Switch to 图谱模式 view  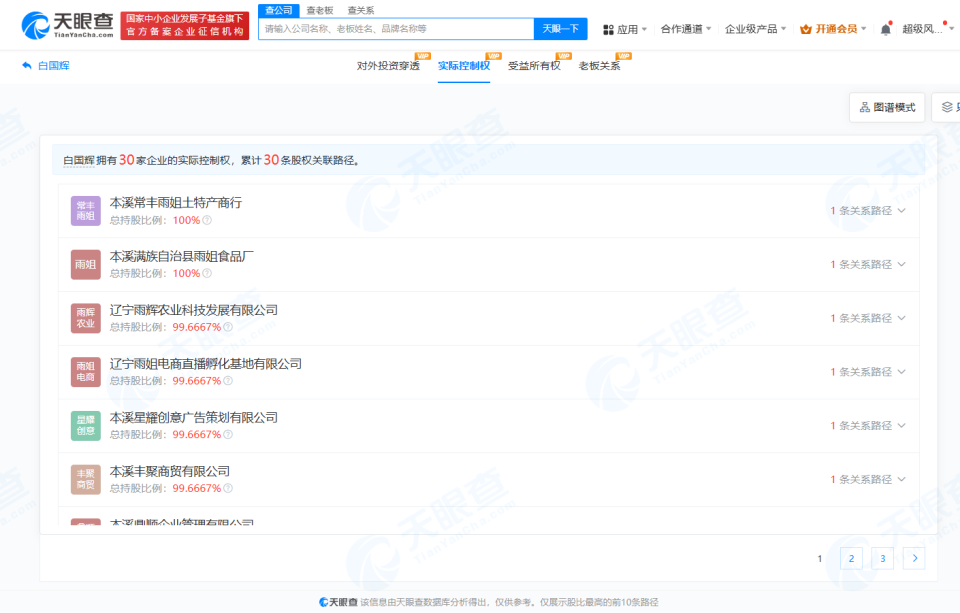(x=887, y=107)
